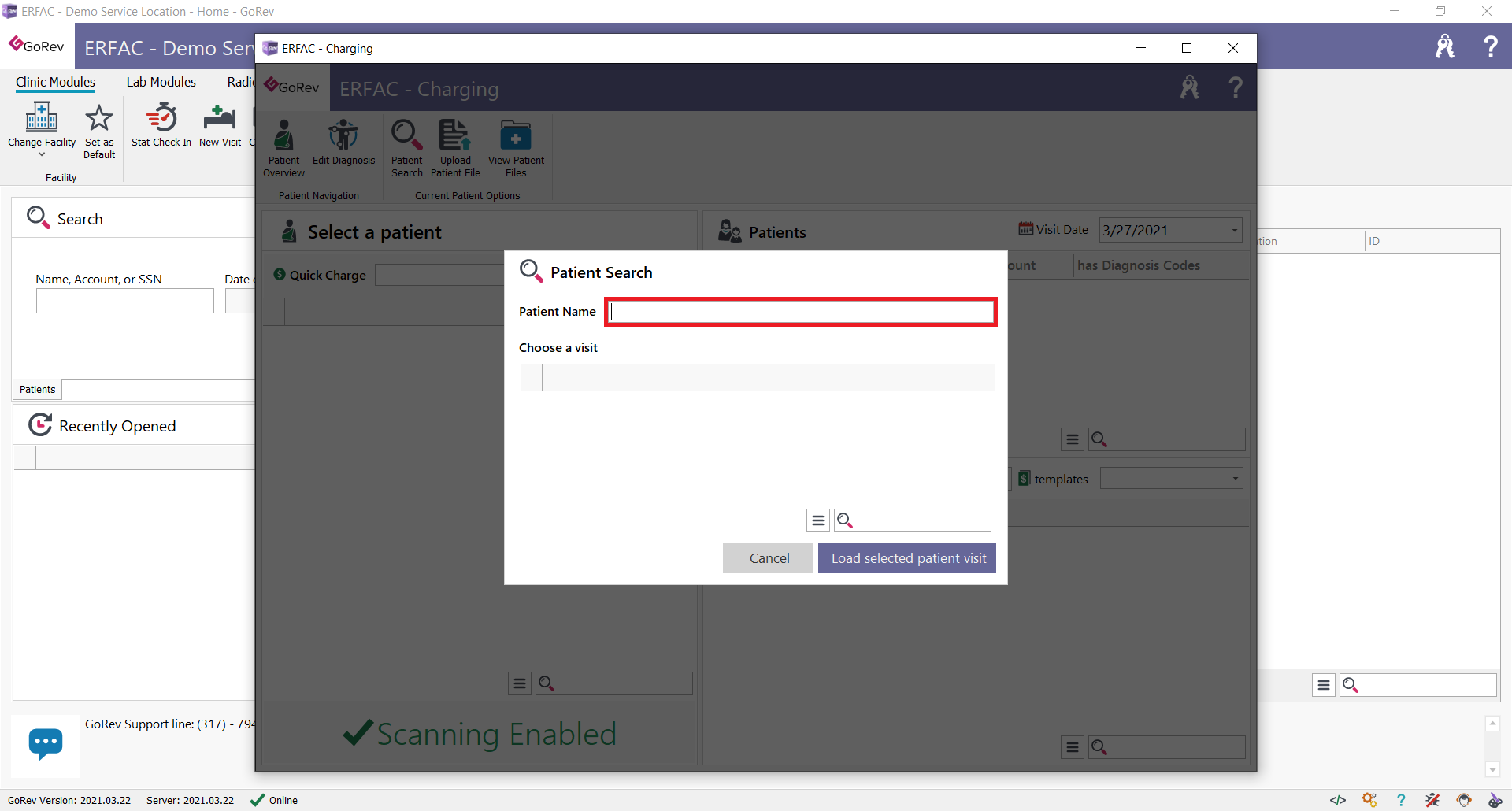Click user figure icon in Home header

[1444, 46]
